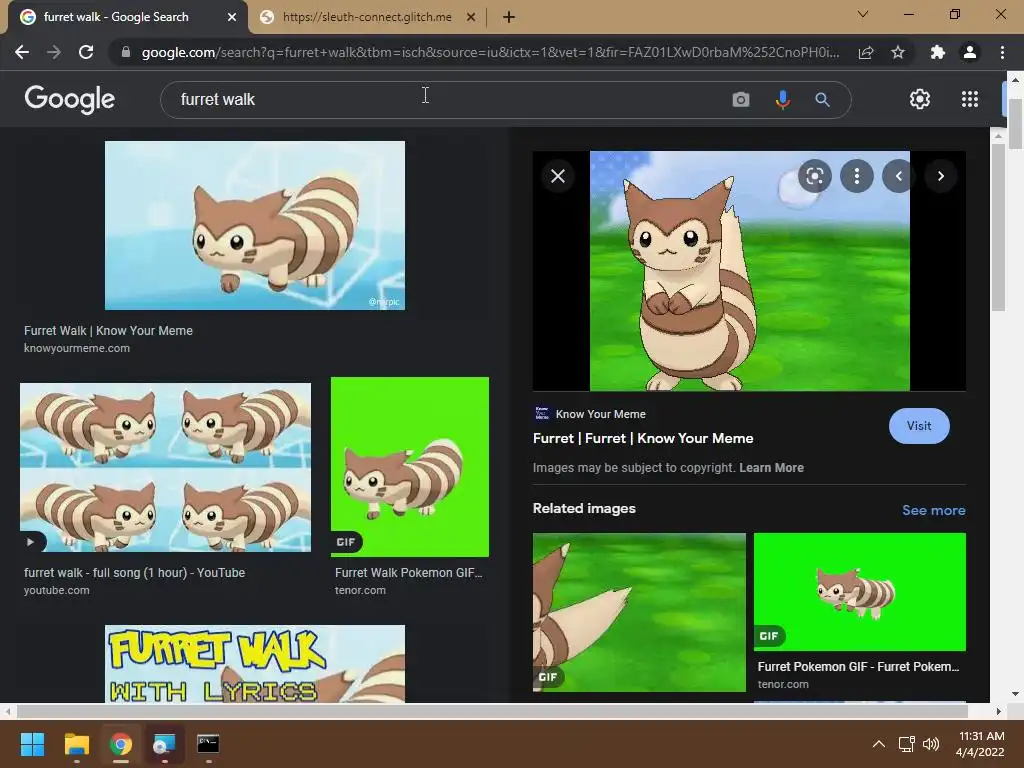
Task: Open the terminal app in the taskbar
Action: (x=208, y=744)
